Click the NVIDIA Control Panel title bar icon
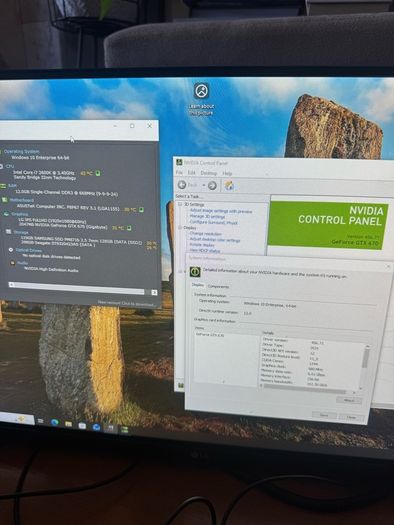Viewport: 394px width, 525px height. point(179,162)
